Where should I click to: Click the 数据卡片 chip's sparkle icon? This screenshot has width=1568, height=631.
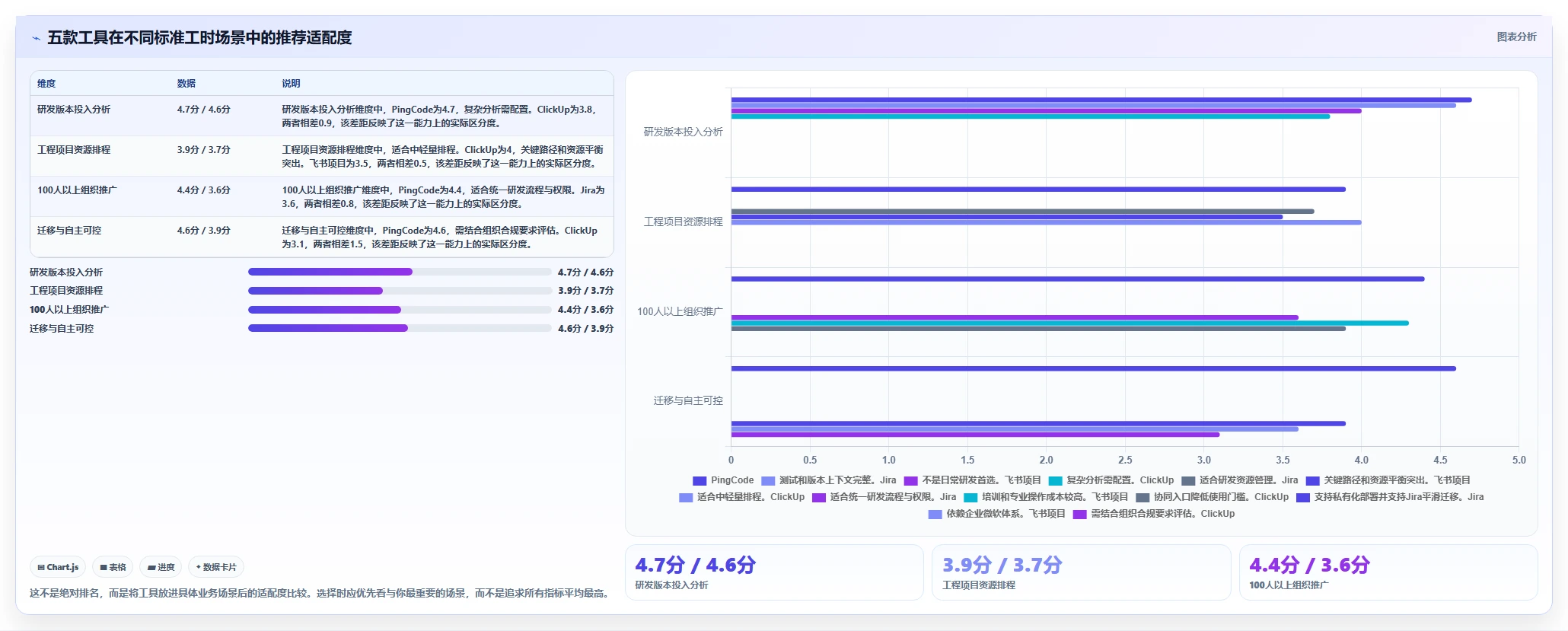[x=199, y=567]
